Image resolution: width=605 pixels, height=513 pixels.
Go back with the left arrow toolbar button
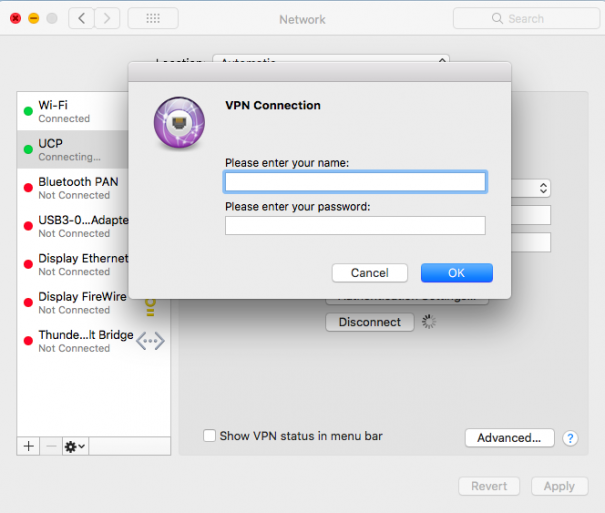pyautogui.click(x=81, y=18)
